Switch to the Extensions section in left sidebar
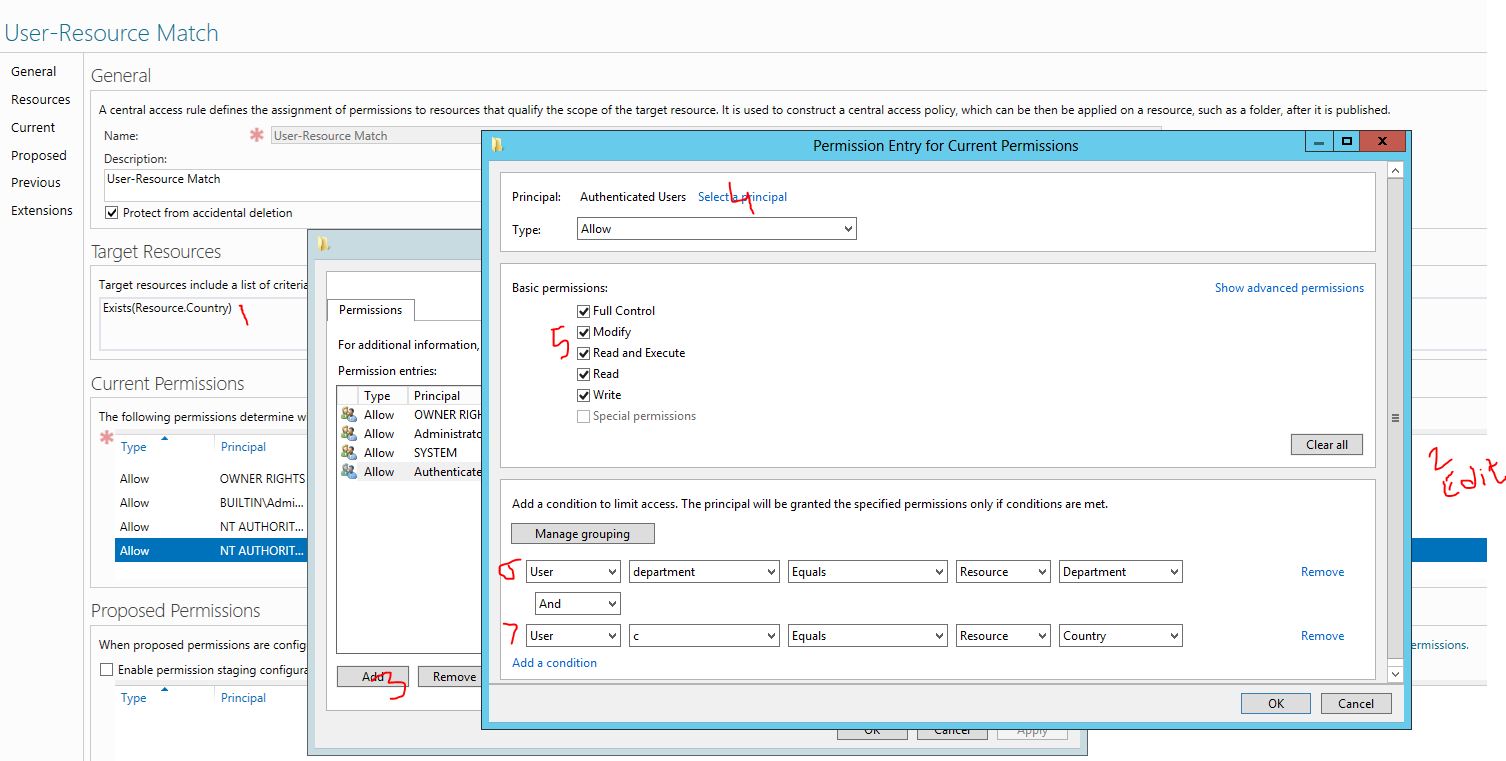This screenshot has height=761, width=1506. click(x=42, y=210)
